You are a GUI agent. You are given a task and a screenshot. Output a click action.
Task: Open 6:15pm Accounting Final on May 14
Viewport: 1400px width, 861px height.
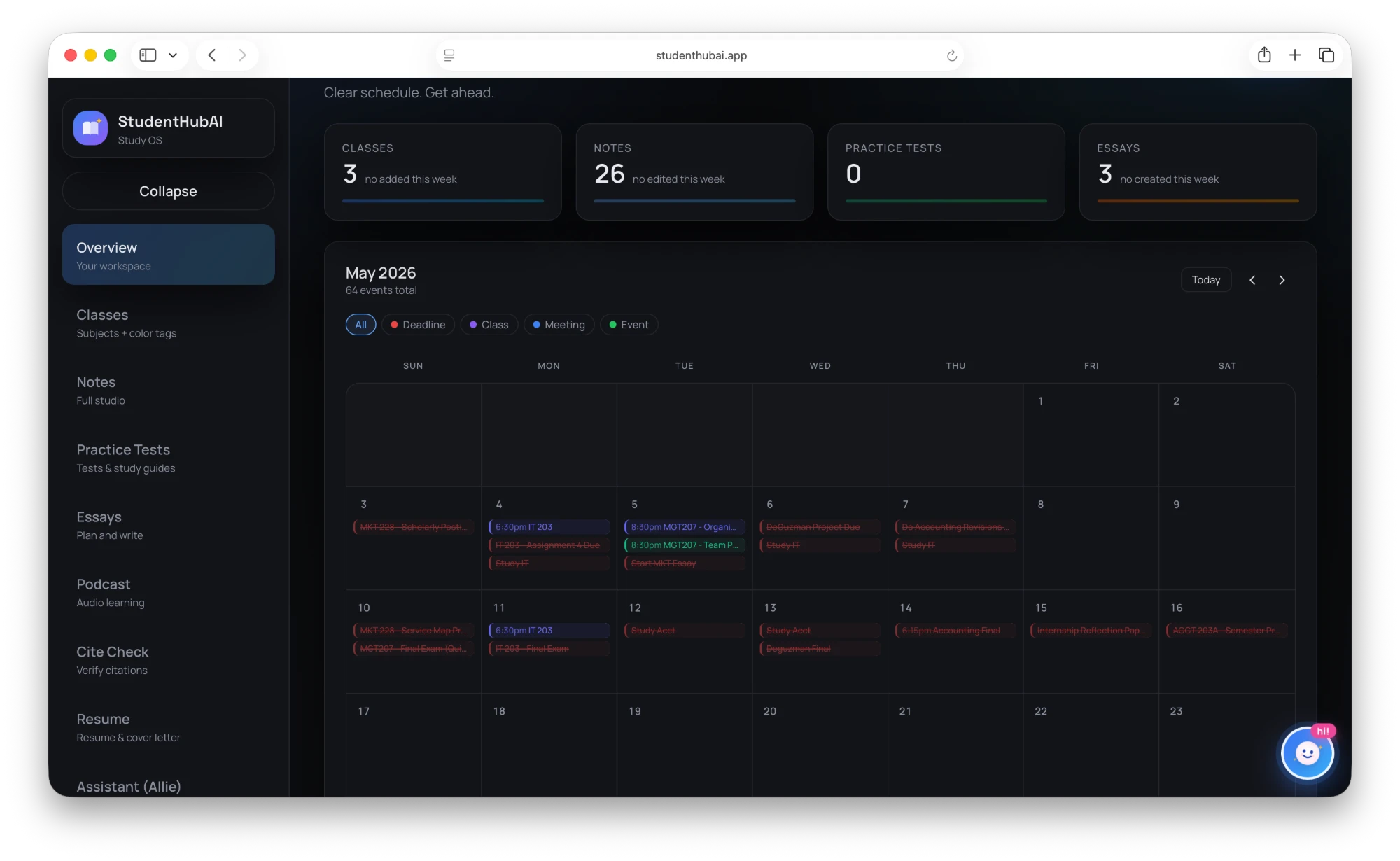click(x=955, y=631)
